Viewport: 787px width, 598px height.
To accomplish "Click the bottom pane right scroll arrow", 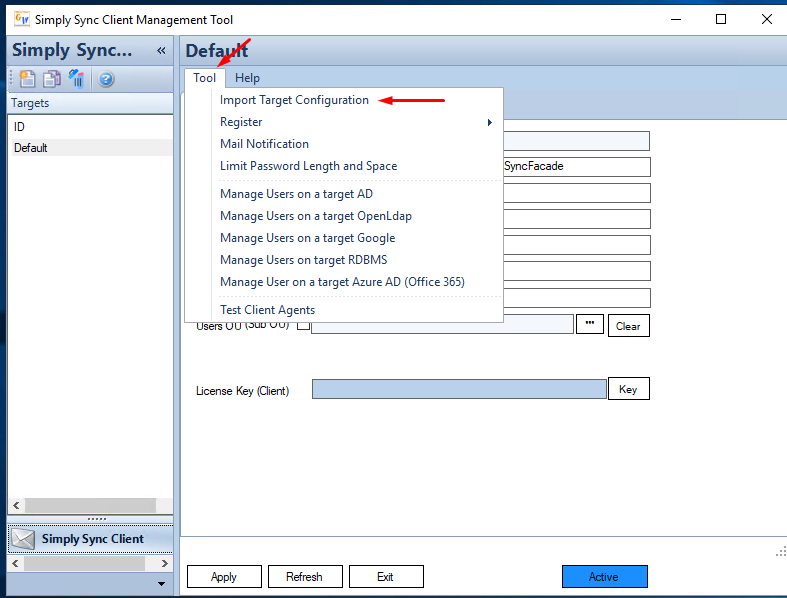I will (165, 563).
